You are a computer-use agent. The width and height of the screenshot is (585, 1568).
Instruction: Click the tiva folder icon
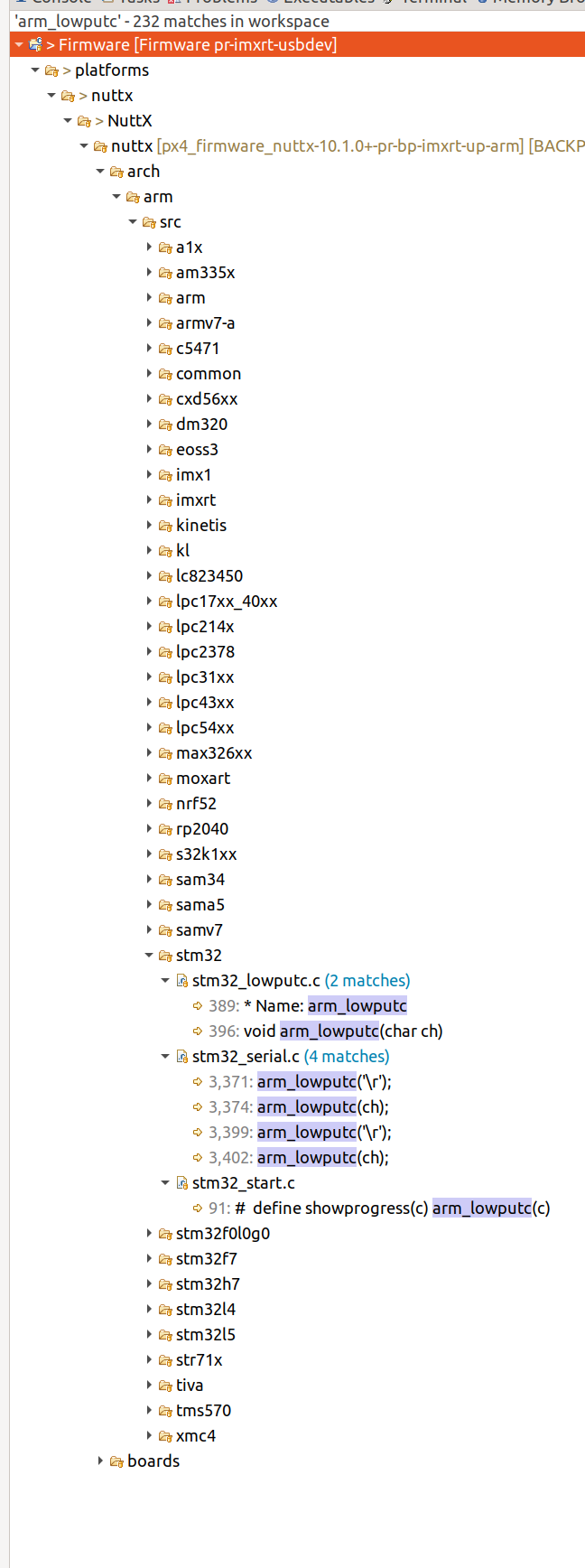(165, 1385)
